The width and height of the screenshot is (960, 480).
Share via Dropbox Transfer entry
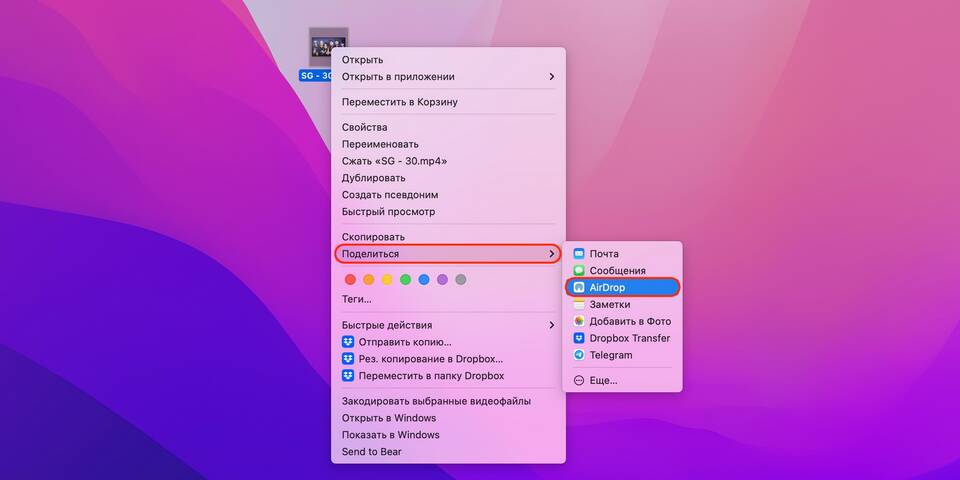(x=622, y=338)
